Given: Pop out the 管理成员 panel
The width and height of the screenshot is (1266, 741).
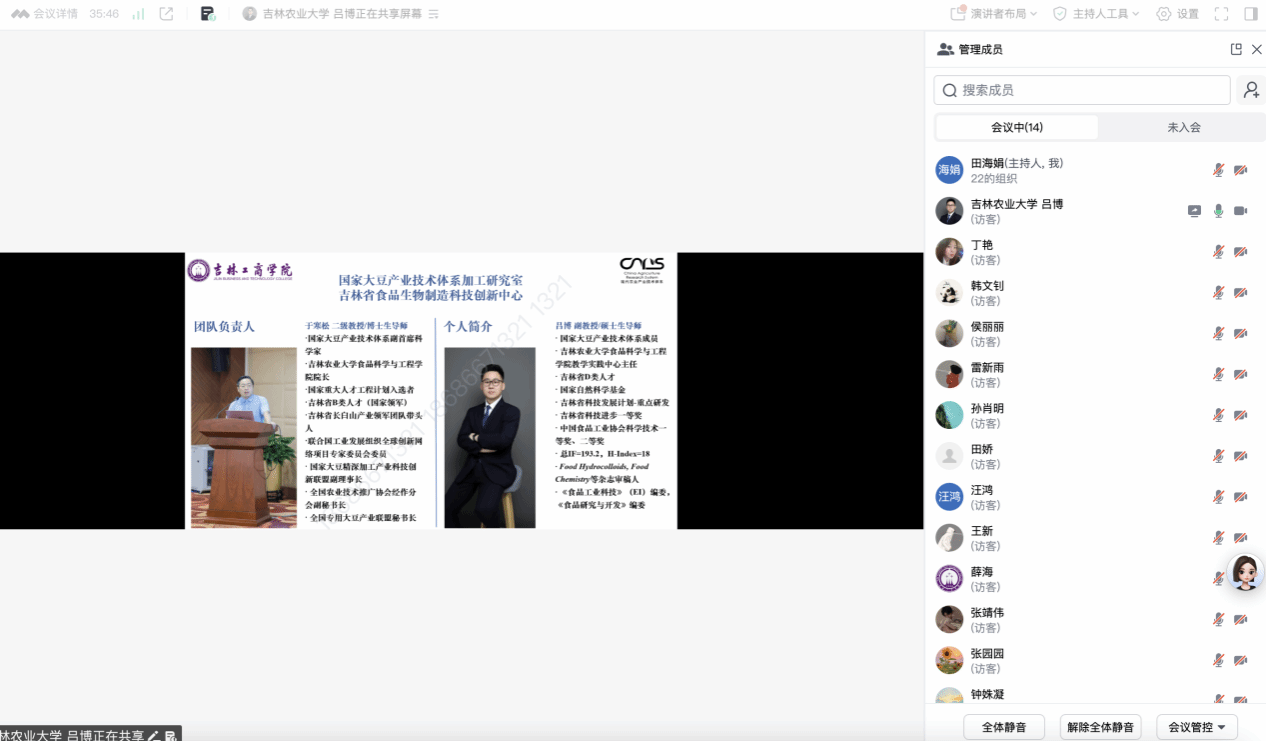Looking at the screenshot, I should [1236, 49].
